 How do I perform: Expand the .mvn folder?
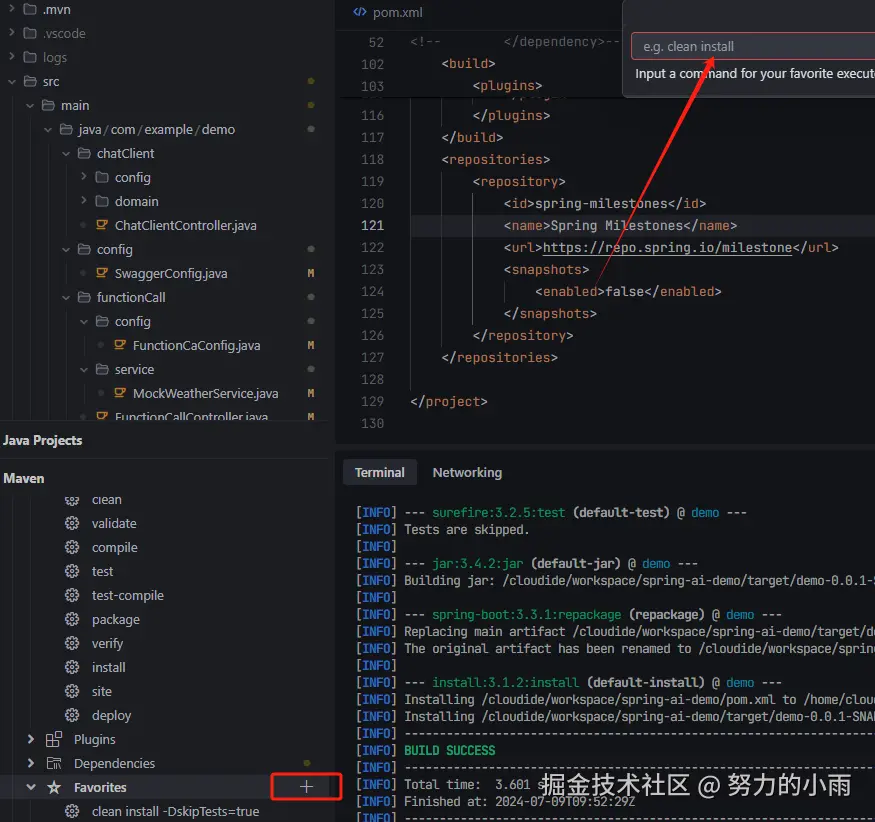tap(12, 9)
